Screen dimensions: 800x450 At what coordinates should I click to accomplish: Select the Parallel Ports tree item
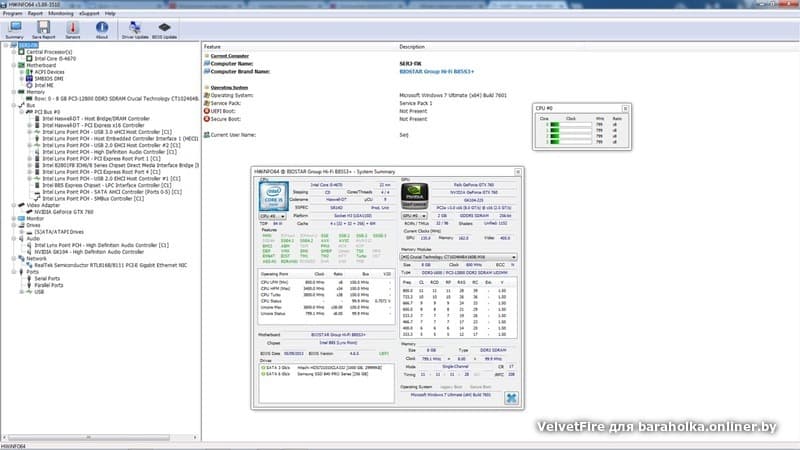pyautogui.click(x=49, y=285)
